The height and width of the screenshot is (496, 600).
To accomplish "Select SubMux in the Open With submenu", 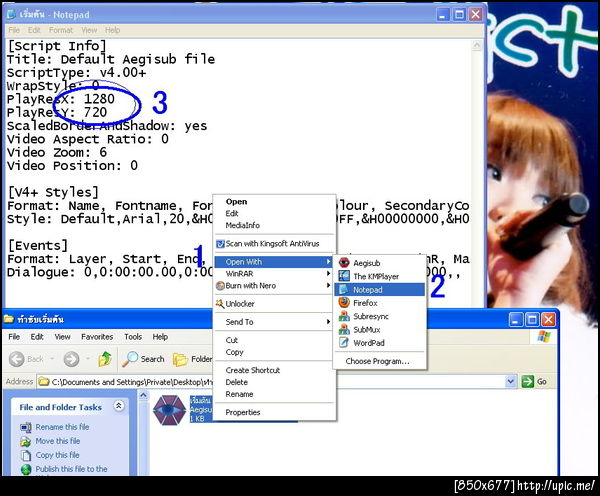I will [380, 330].
